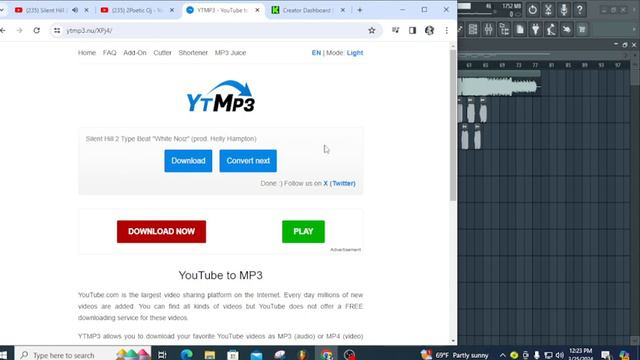The image size is (640, 360).
Task: Toggle the Light mode link on YTMP3
Action: point(355,53)
